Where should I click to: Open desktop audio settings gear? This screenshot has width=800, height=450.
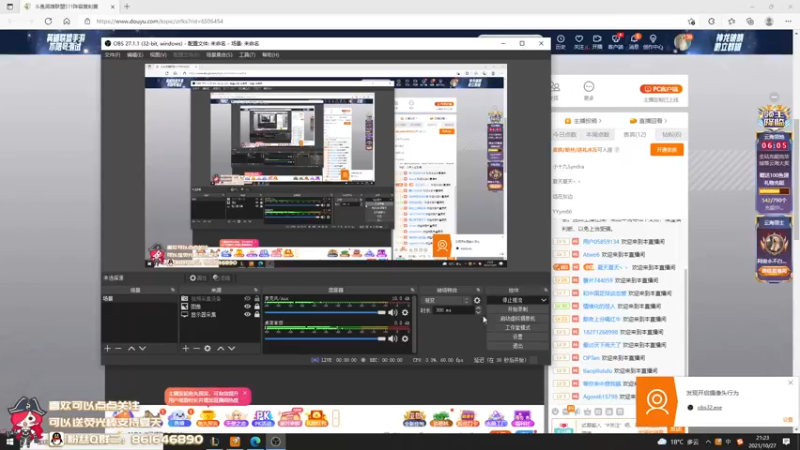pos(405,338)
